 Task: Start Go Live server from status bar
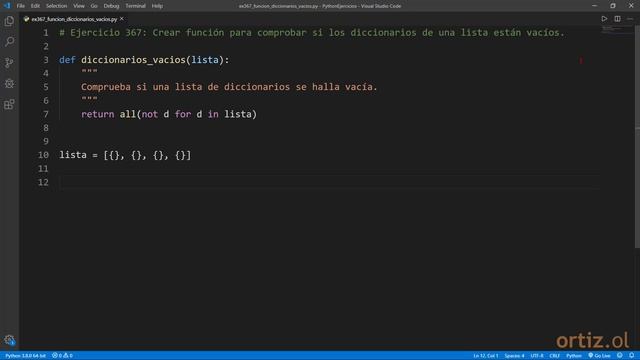click(x=599, y=356)
